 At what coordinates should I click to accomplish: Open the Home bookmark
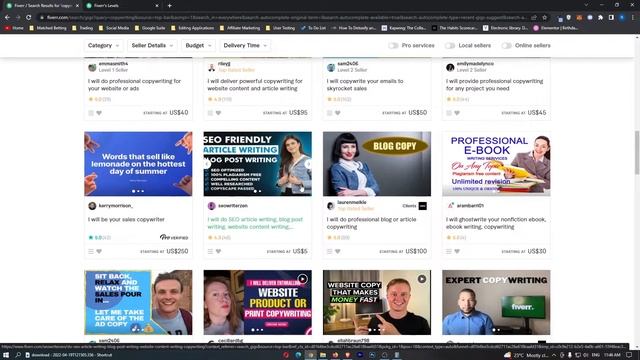pos(14,28)
